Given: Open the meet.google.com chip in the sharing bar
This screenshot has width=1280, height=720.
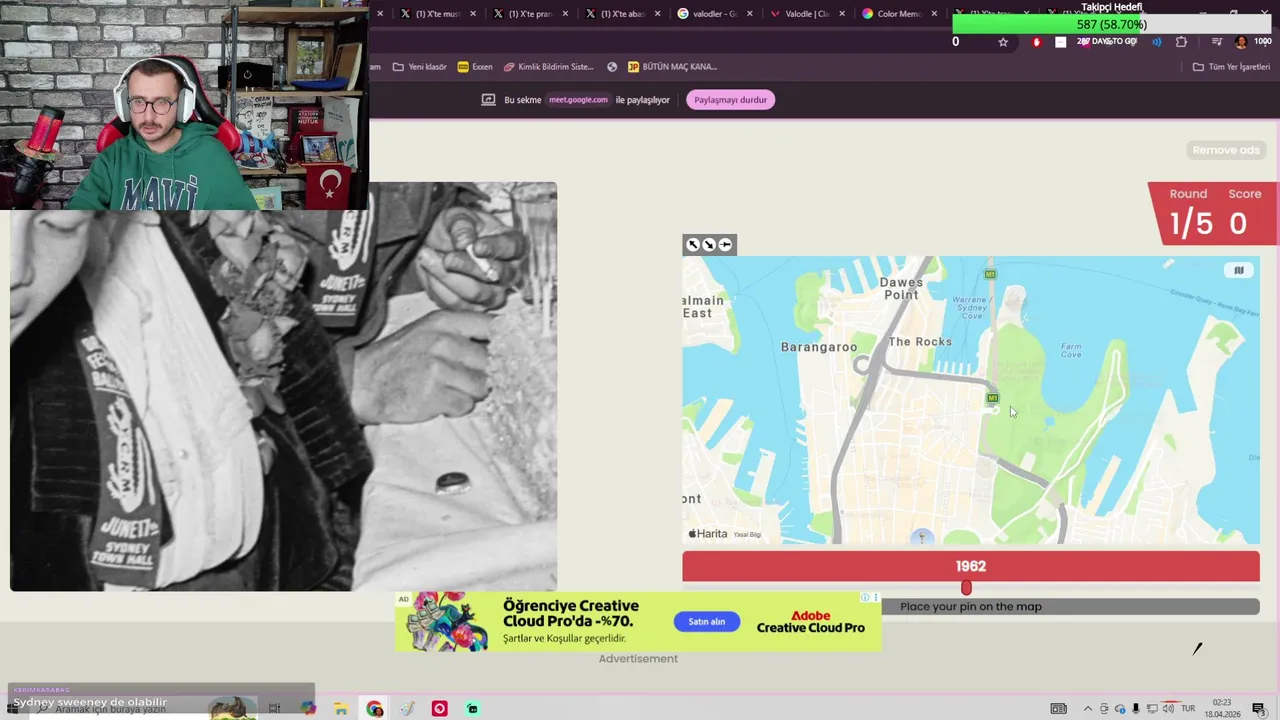Looking at the screenshot, I should (578, 100).
